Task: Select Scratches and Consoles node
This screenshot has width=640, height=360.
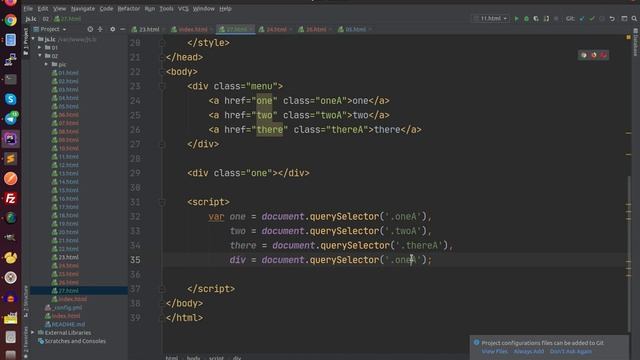Action: pos(72,341)
